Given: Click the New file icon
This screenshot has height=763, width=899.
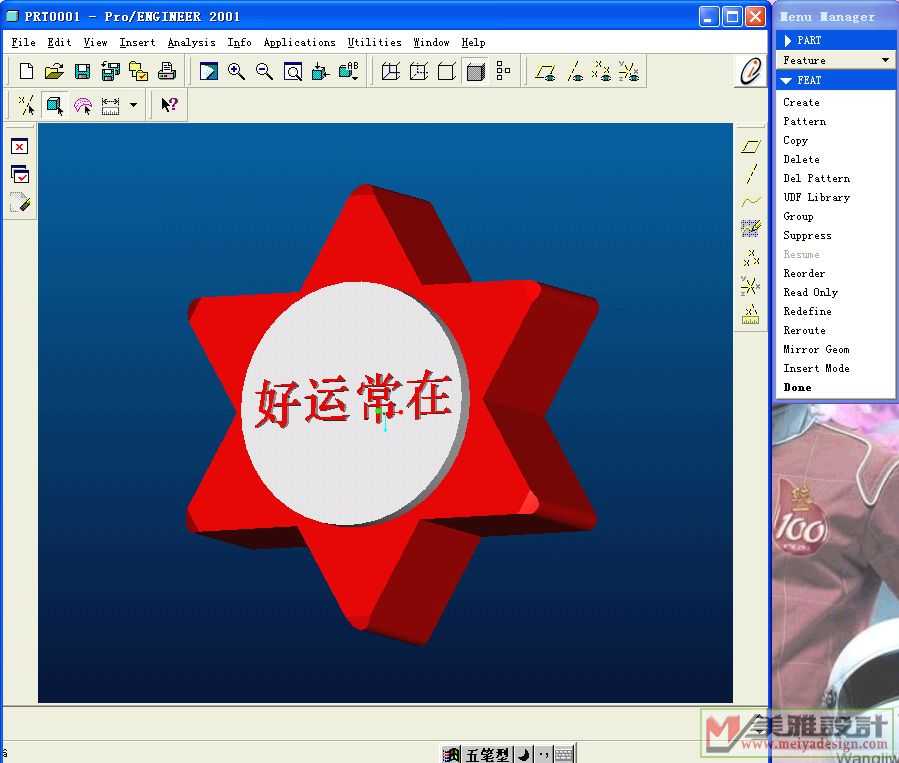Looking at the screenshot, I should (x=27, y=72).
